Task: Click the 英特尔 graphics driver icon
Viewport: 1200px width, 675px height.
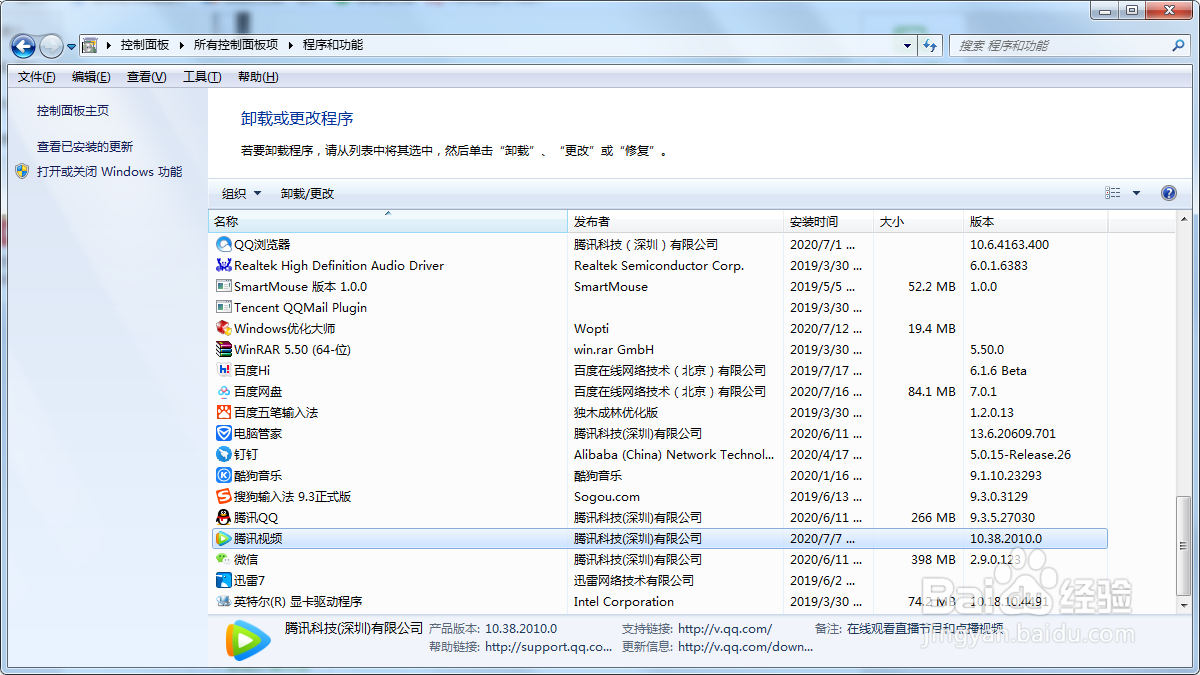Action: (x=224, y=601)
